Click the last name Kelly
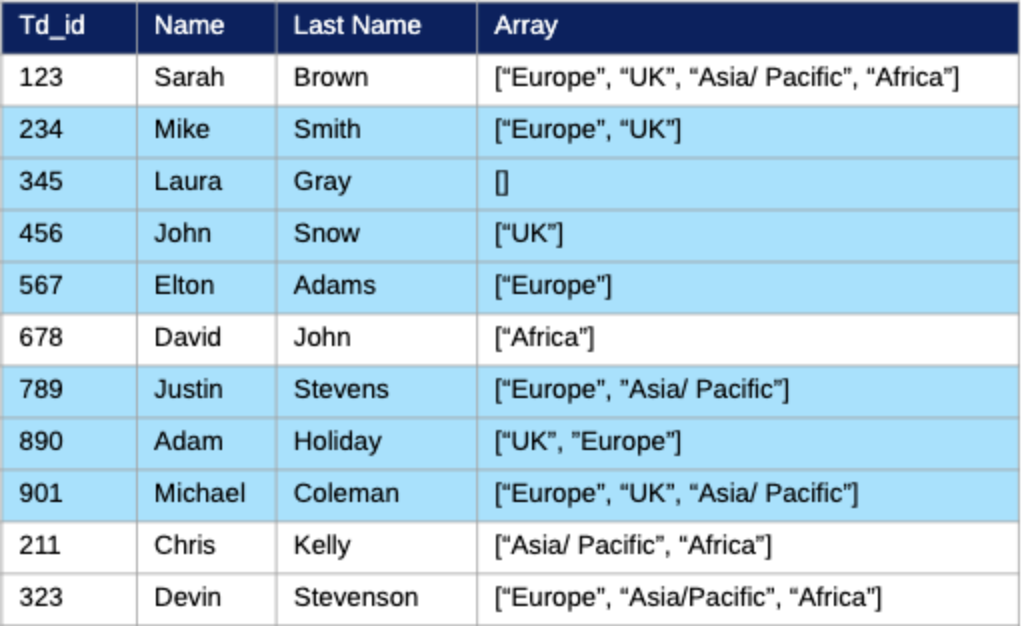Screen dimensions: 1022x628 (x=322, y=546)
